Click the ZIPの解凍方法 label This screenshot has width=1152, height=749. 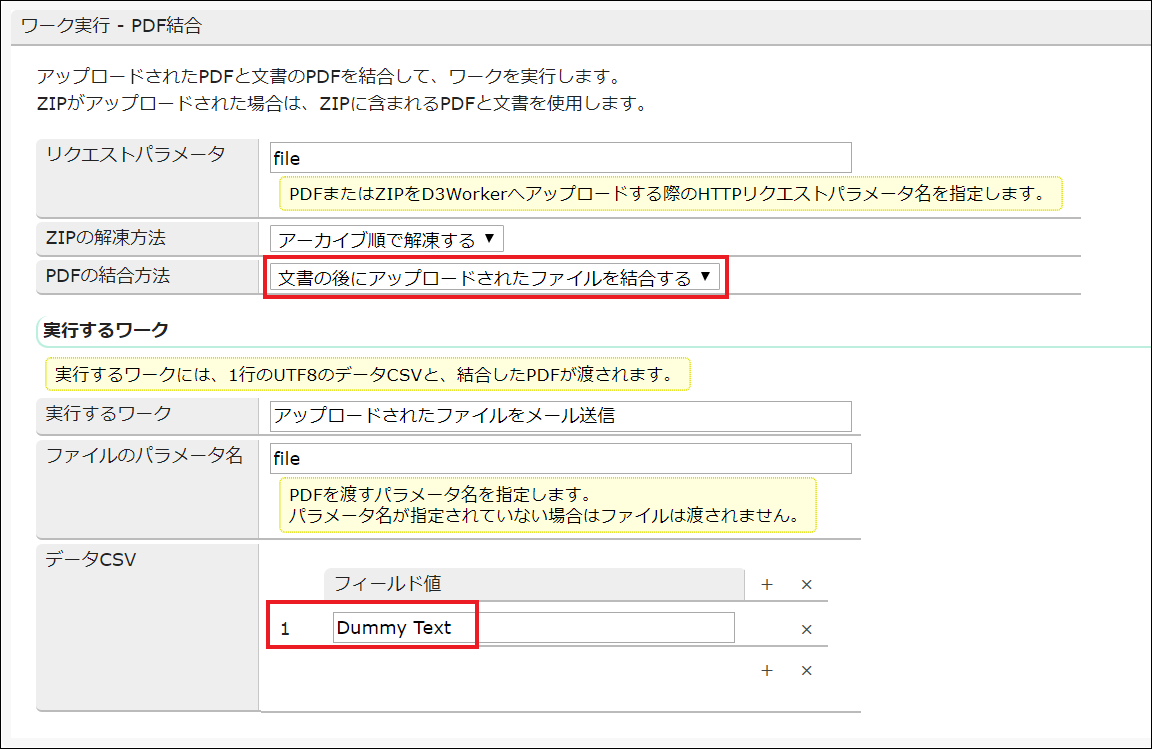[x=106, y=238]
